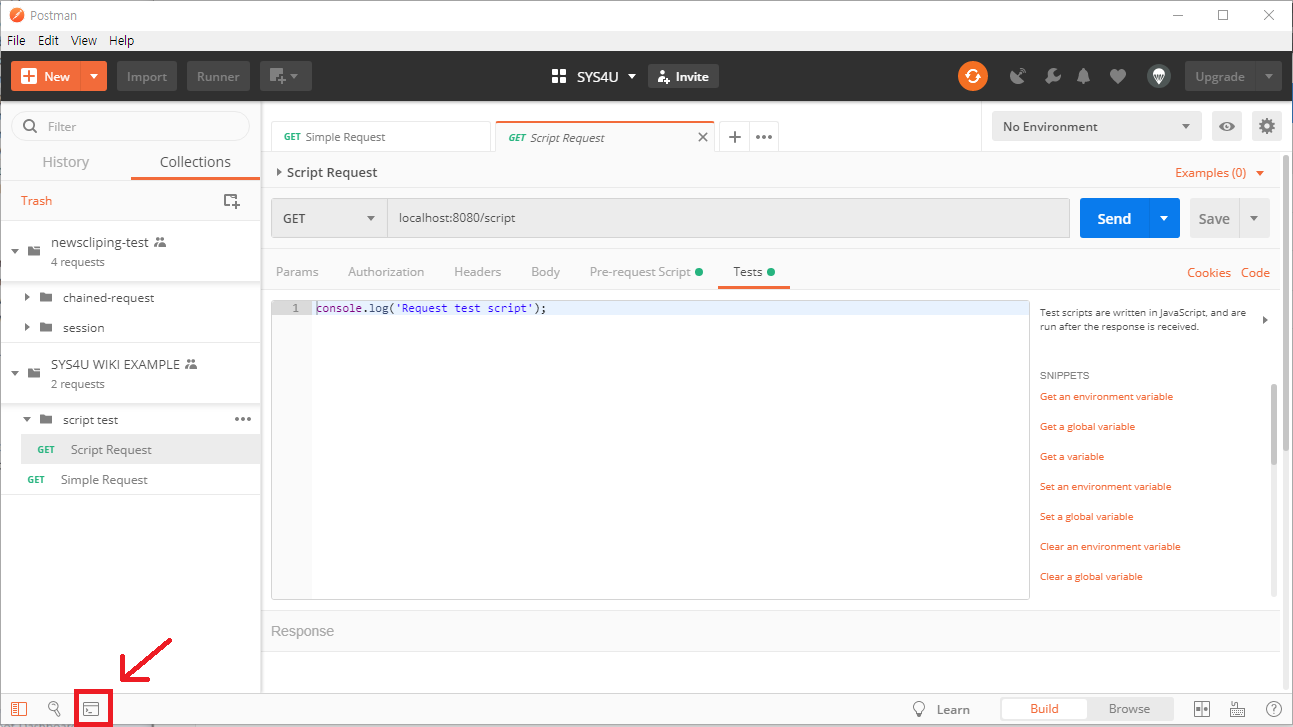Click the sync status orange icon
Image resolution: width=1293 pixels, height=727 pixels.
coord(972,76)
